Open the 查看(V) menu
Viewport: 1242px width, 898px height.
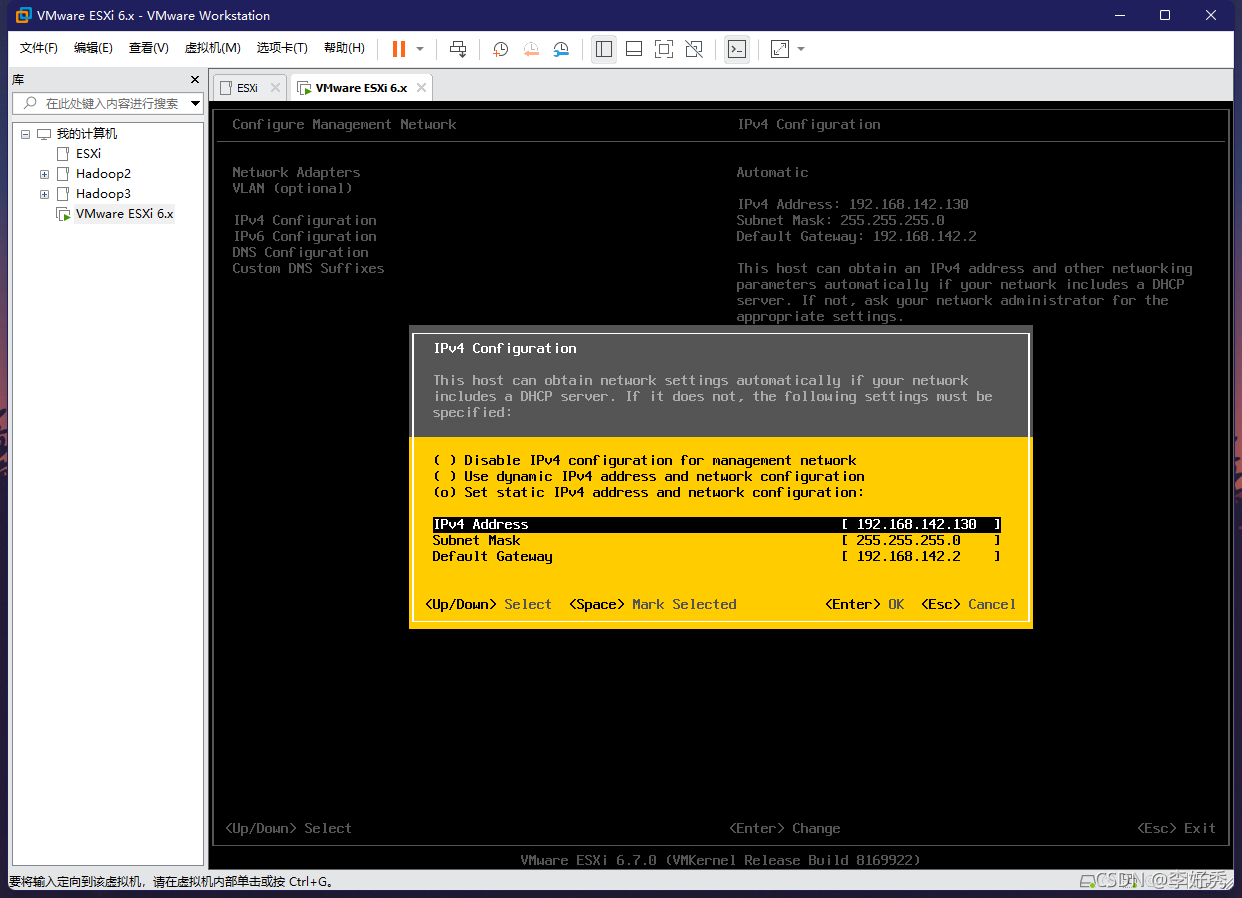[x=148, y=48]
